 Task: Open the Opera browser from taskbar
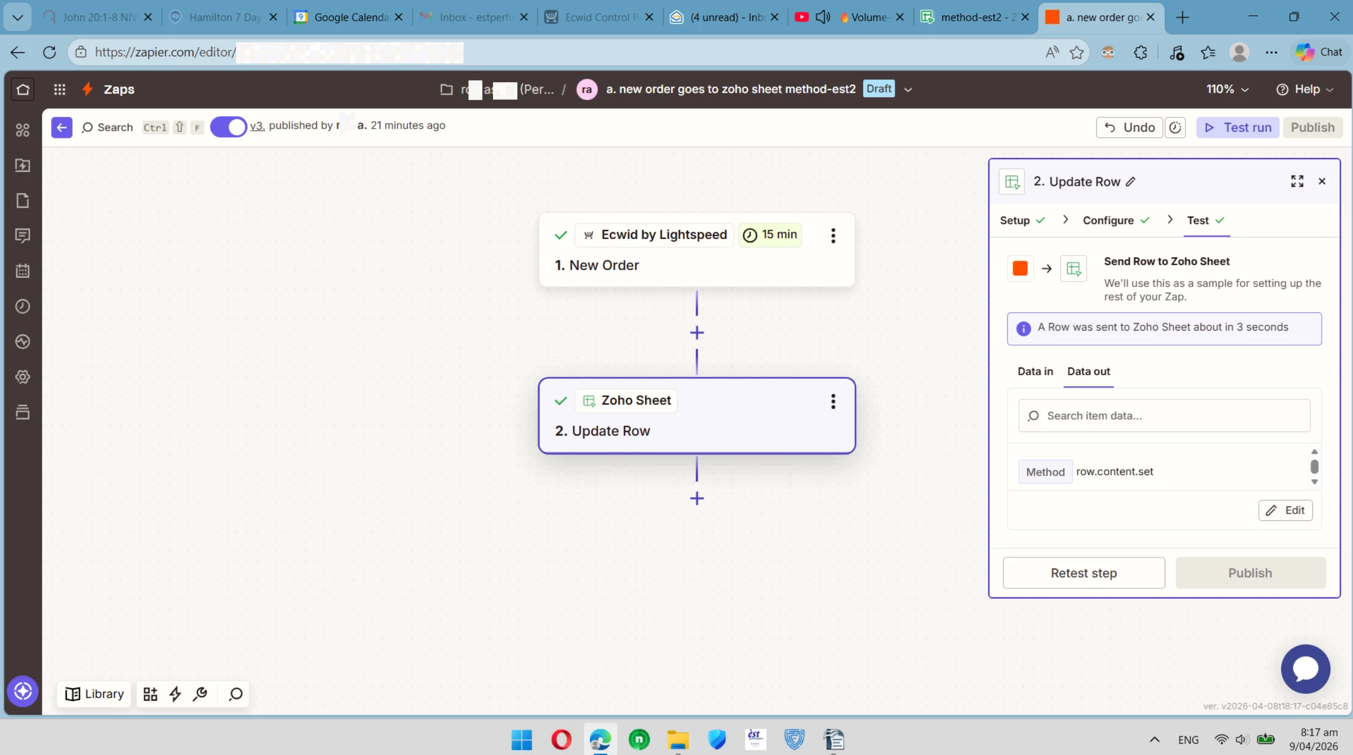(x=561, y=740)
